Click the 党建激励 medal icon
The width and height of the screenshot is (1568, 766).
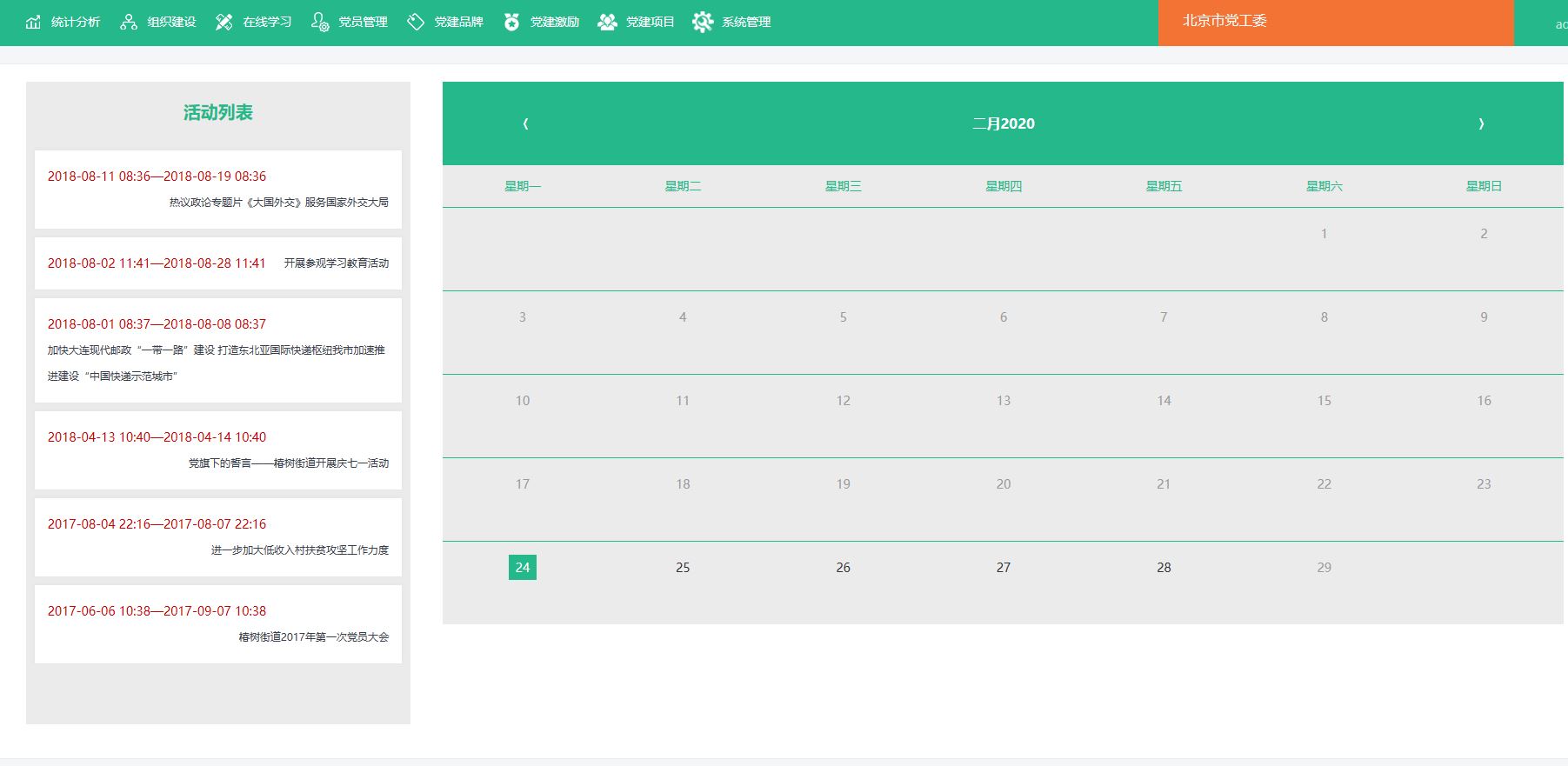(511, 22)
